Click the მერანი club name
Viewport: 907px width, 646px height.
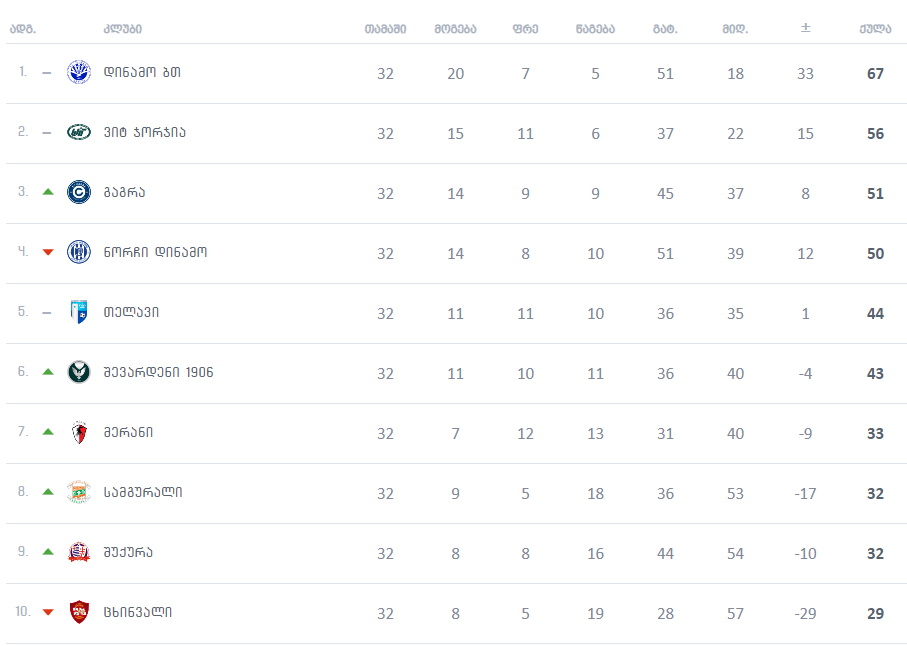tap(128, 432)
